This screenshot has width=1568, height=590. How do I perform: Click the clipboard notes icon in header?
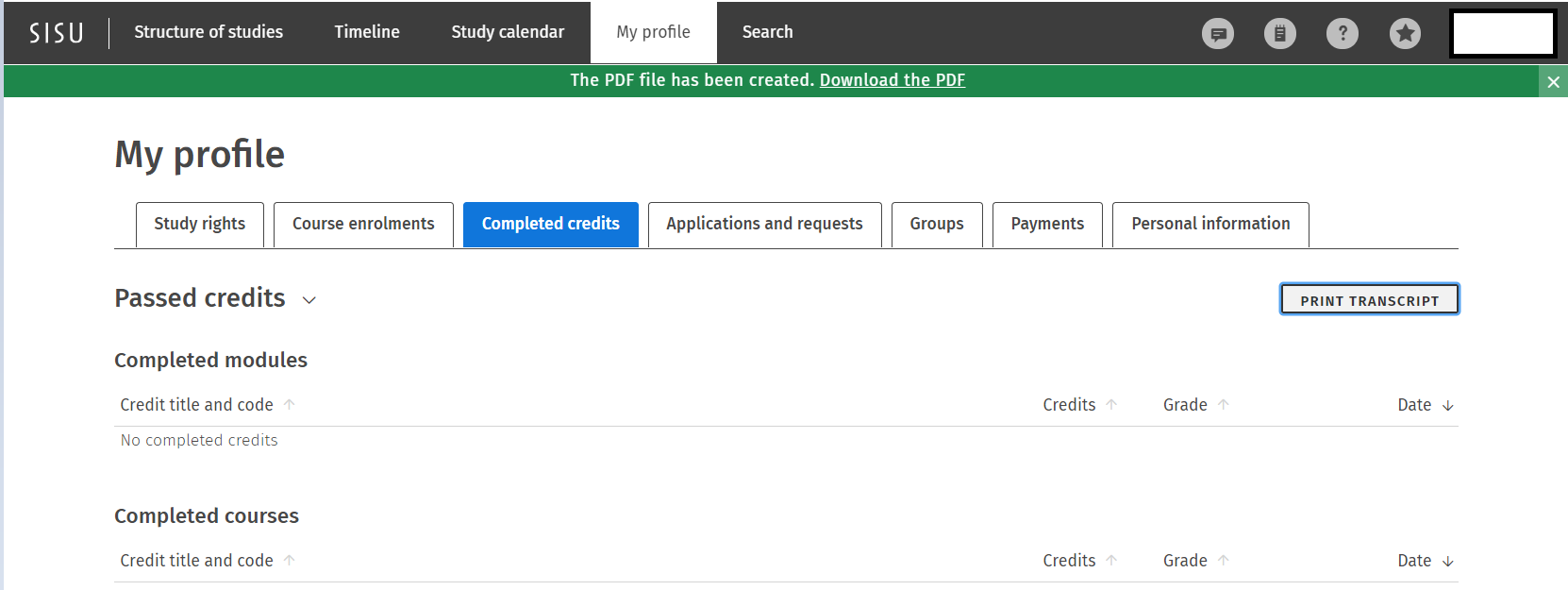[x=1279, y=34]
